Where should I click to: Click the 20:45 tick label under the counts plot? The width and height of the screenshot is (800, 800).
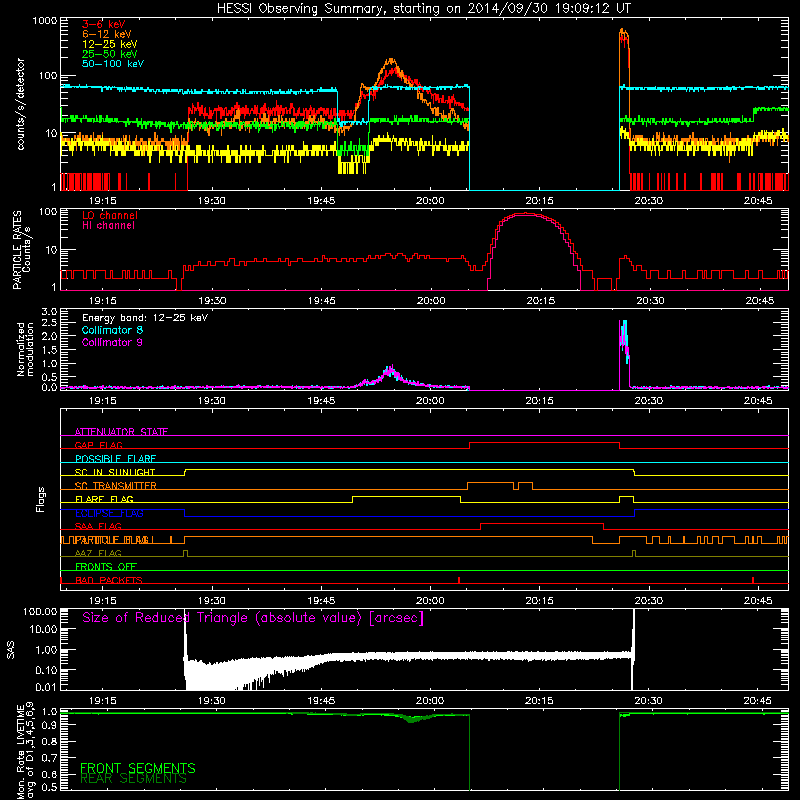click(x=758, y=201)
